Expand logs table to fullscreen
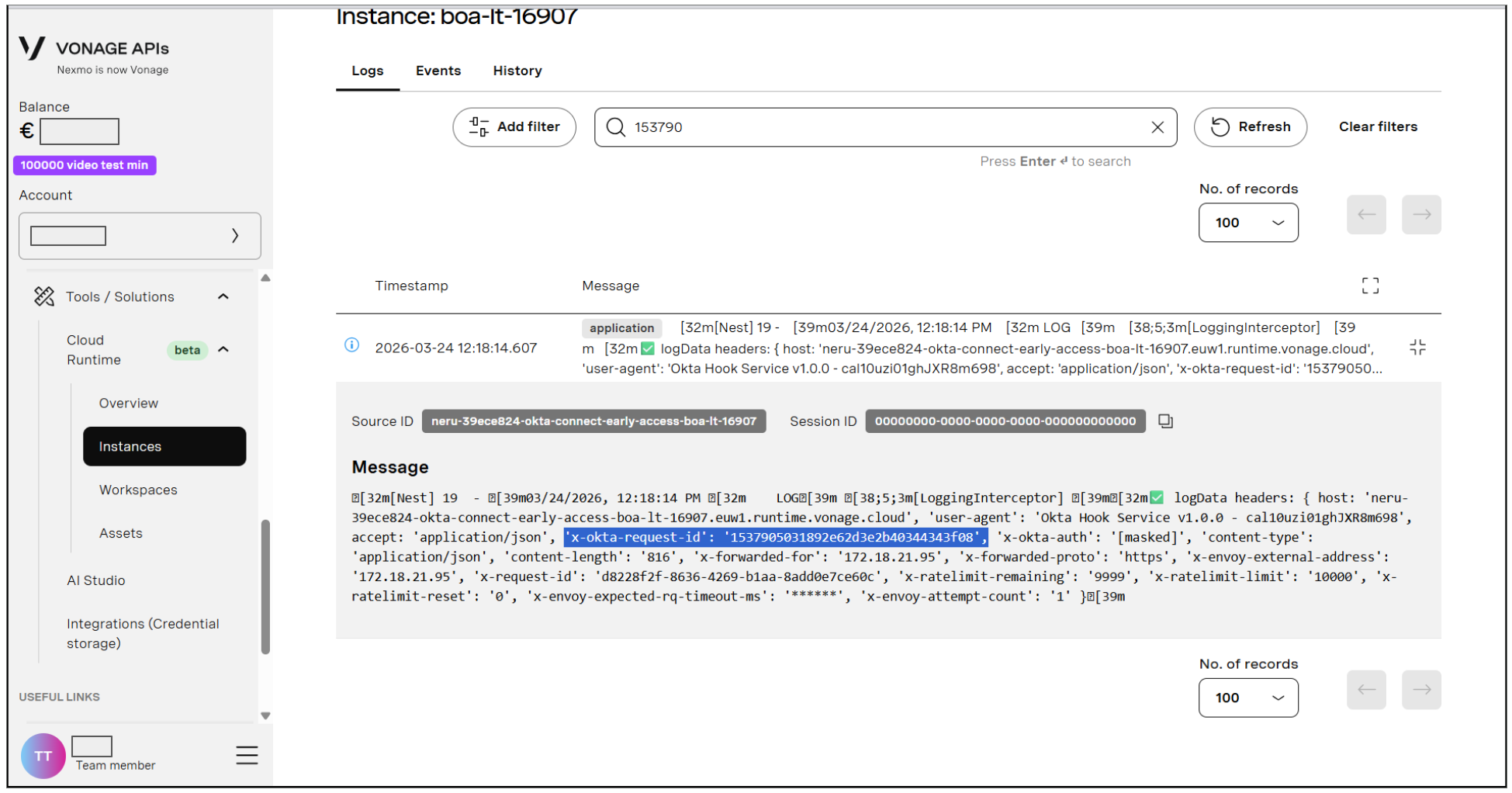 click(1370, 286)
